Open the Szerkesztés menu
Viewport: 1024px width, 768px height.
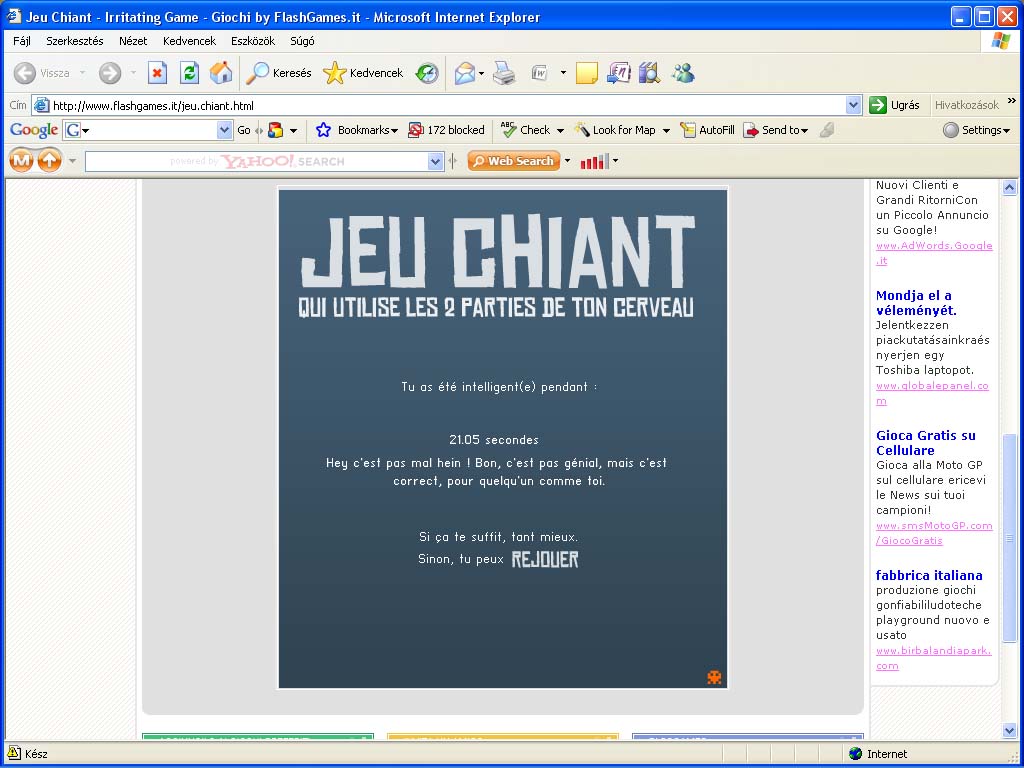(x=74, y=40)
